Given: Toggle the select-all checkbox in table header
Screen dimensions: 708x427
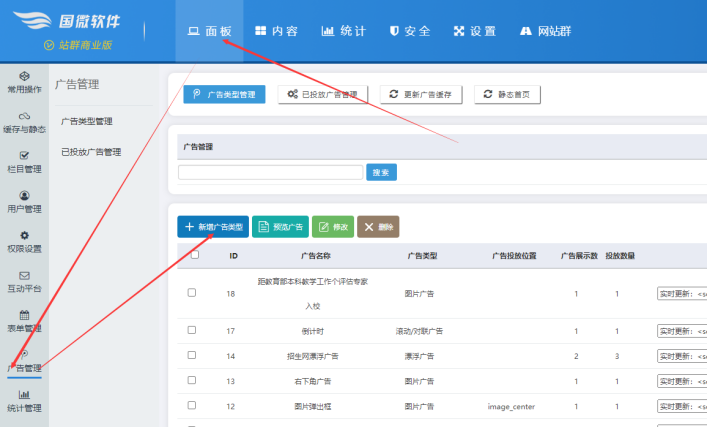Looking at the screenshot, I should coord(195,255).
